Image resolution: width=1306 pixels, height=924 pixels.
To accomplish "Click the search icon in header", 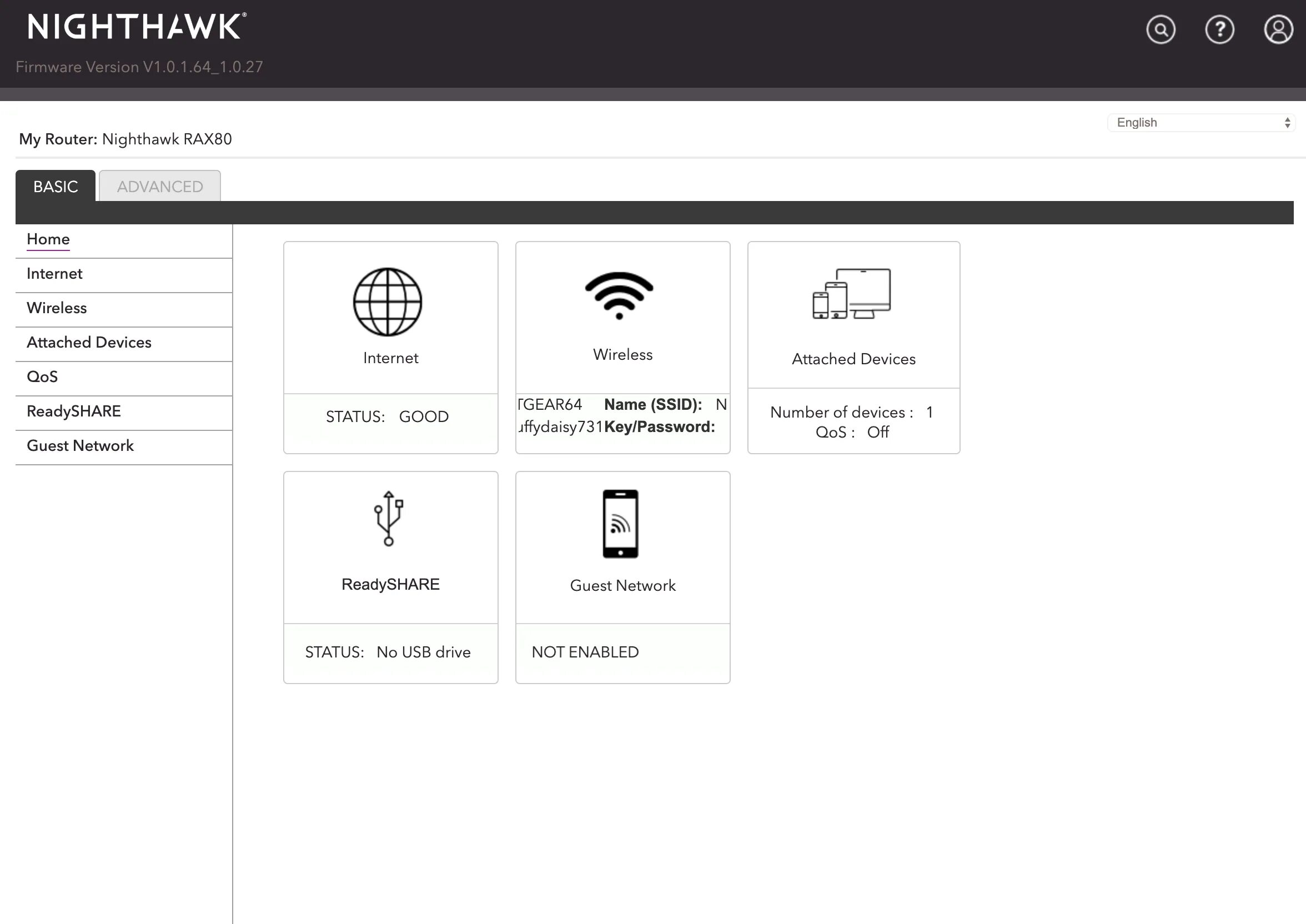I will tap(1161, 29).
